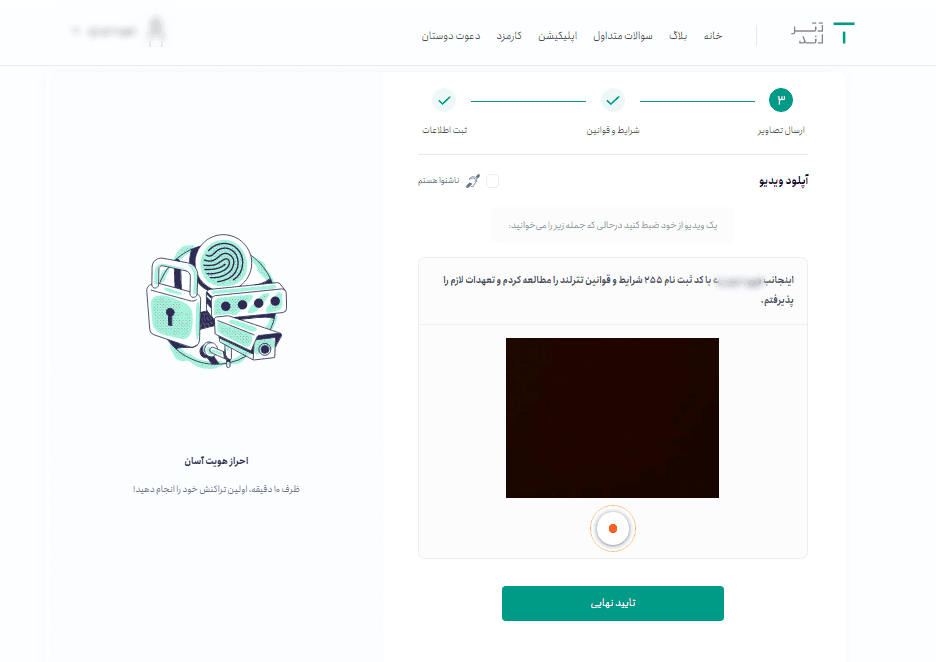
Task: Open the 'خانه' menu item
Action: pyautogui.click(x=713, y=36)
